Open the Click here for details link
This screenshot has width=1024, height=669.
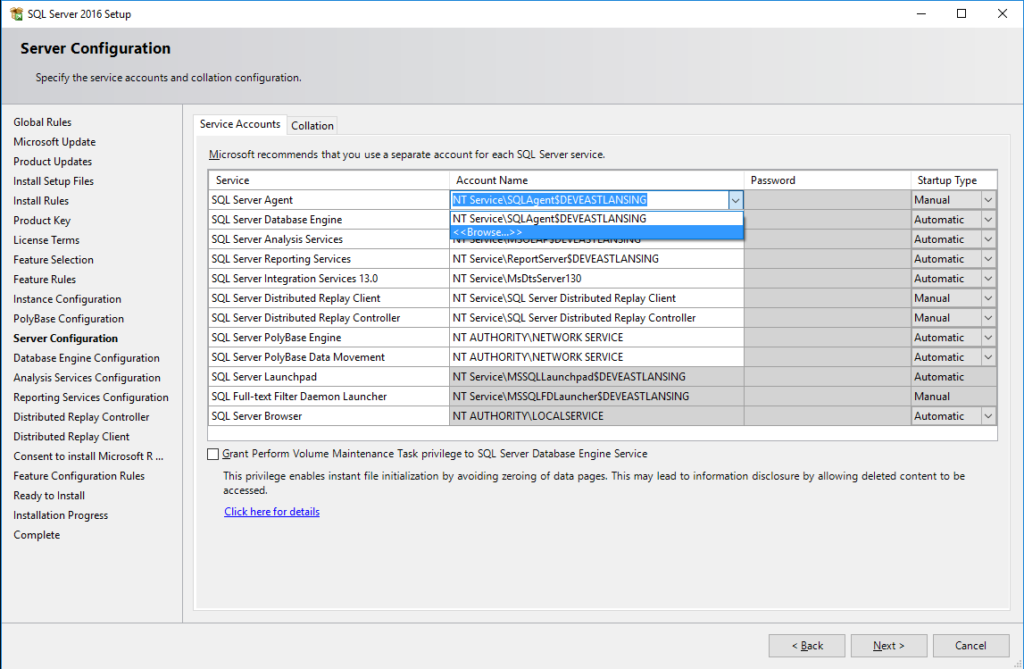tap(271, 511)
